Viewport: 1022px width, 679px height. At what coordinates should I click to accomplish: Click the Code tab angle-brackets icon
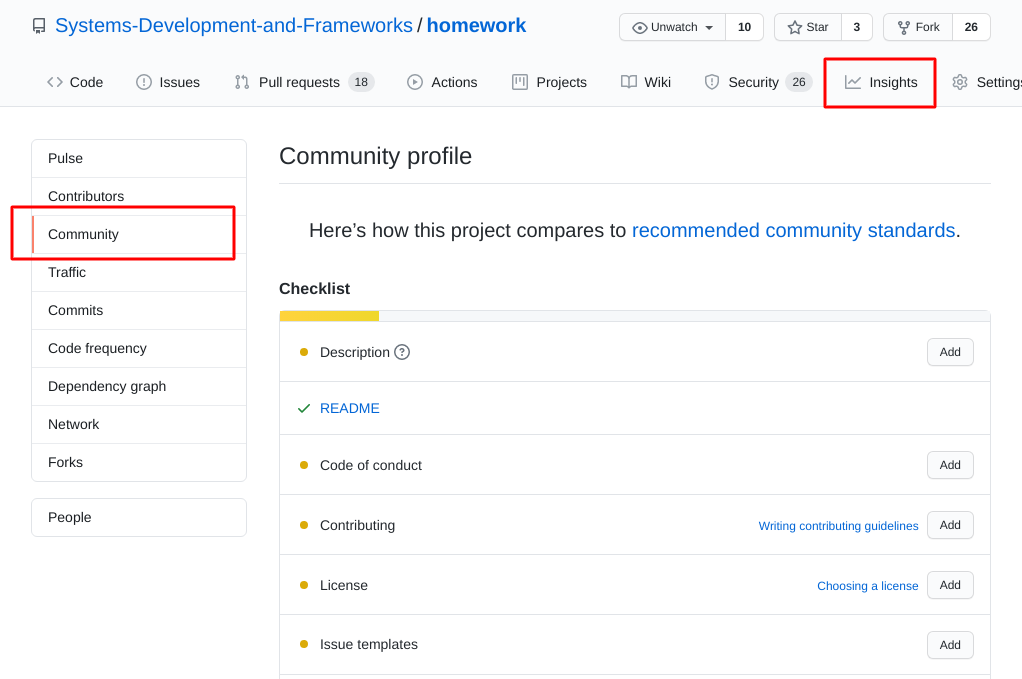point(55,82)
